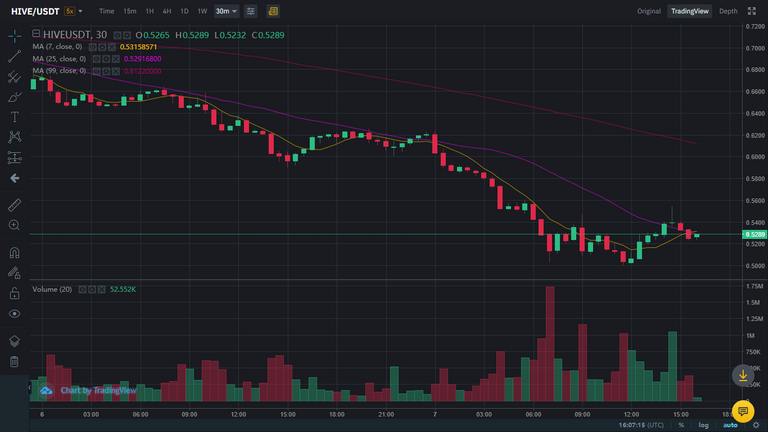Click the 16:07:15 (UTC) timezone label
Viewport: 768px width, 432px height.
tap(641, 425)
